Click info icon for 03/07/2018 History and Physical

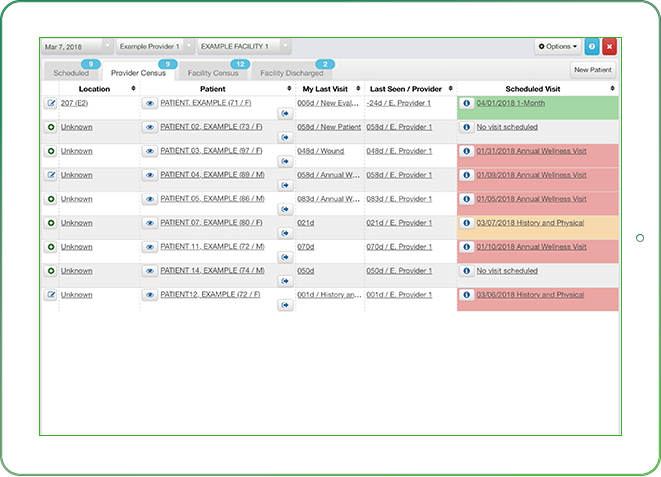coord(466,223)
